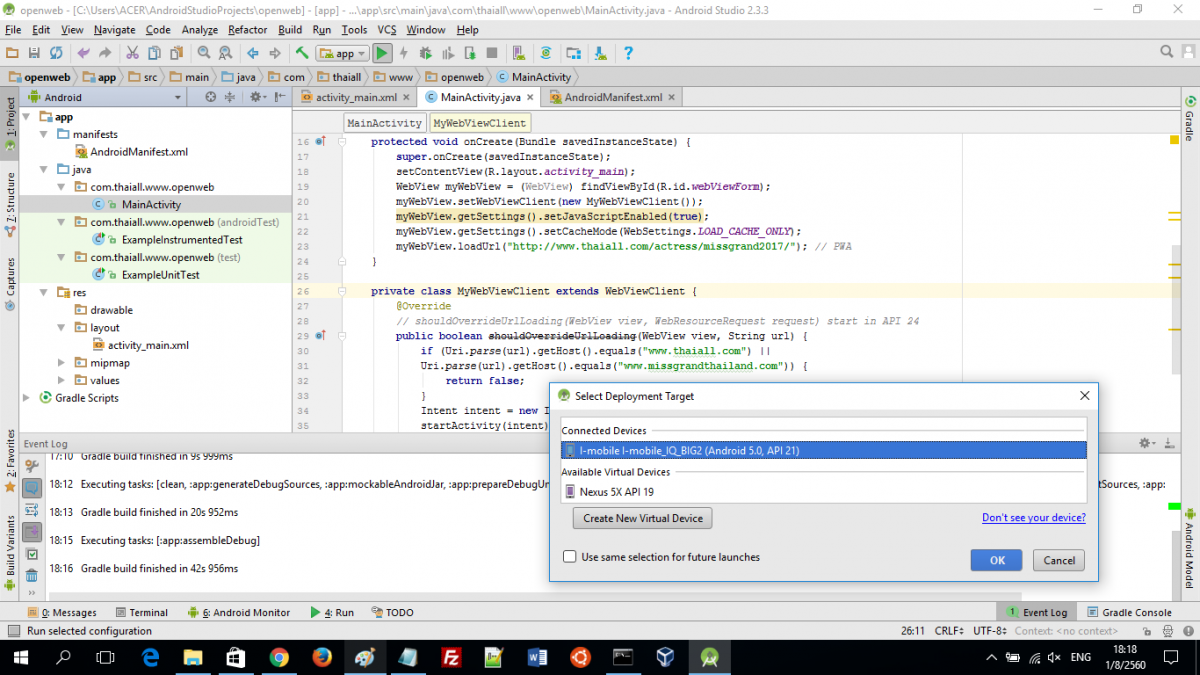This screenshot has width=1200, height=675.
Task: Click the Paste toolbar icon
Action: (177, 53)
